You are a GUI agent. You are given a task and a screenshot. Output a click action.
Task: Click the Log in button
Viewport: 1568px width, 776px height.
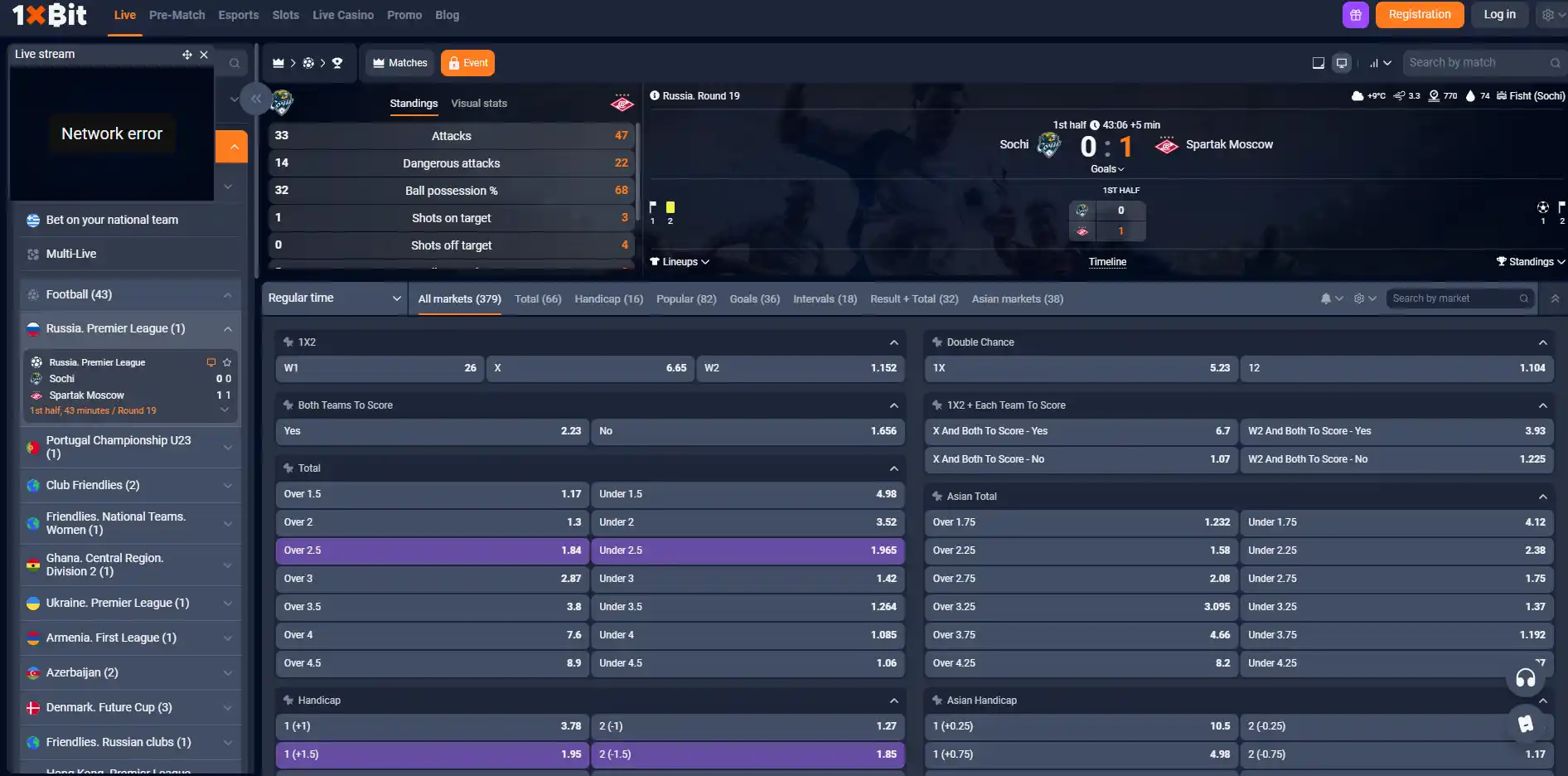(1499, 15)
